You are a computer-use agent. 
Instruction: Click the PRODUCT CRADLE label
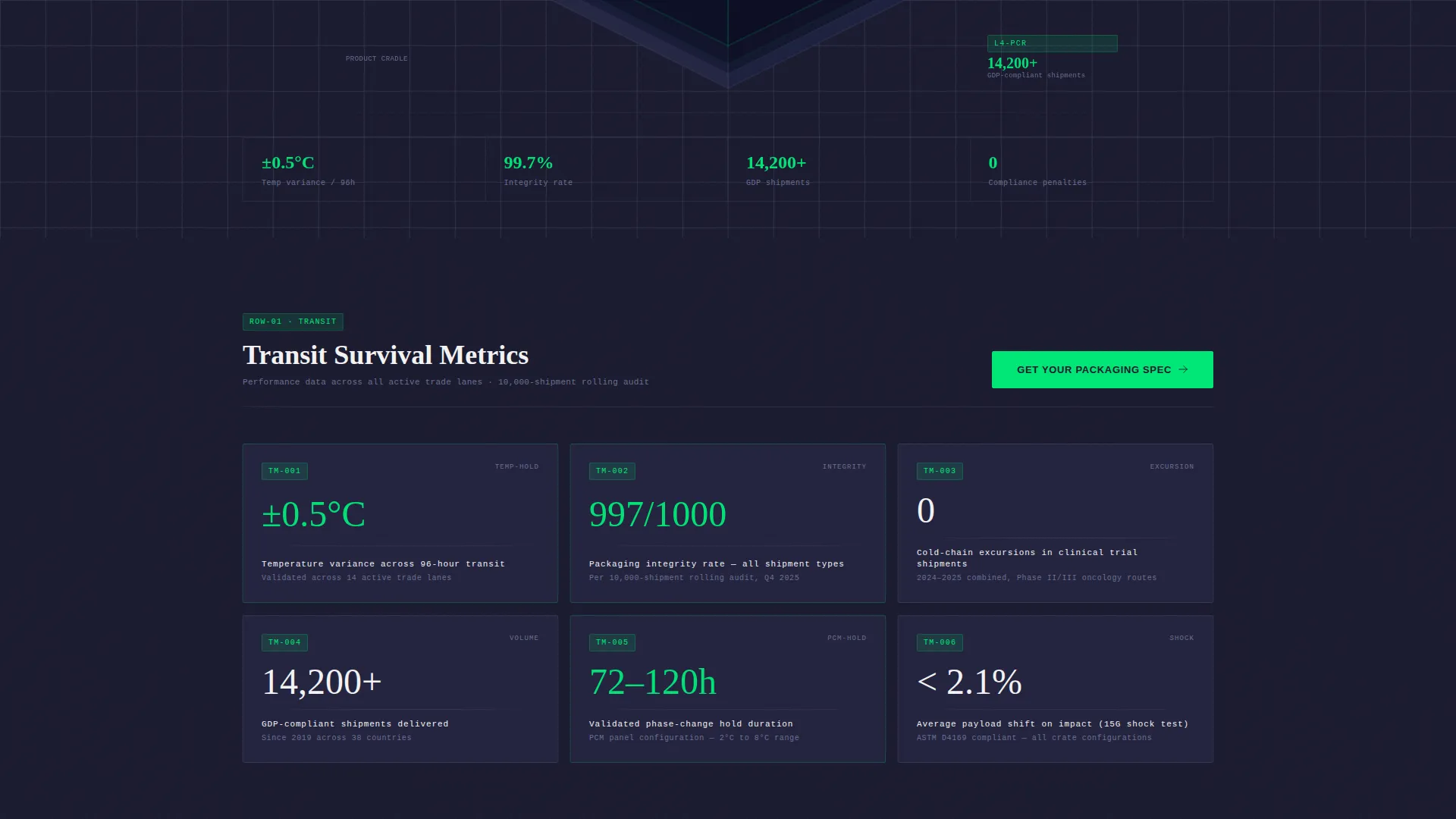tap(377, 58)
